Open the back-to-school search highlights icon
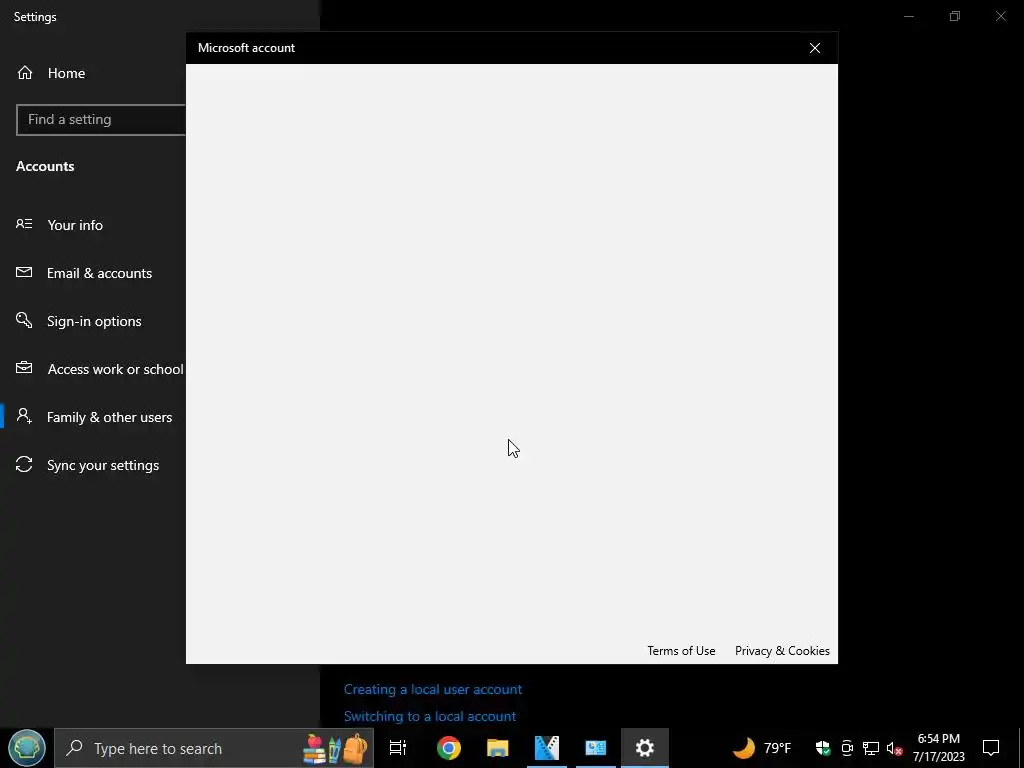Image resolution: width=1024 pixels, height=768 pixels. (x=335, y=748)
